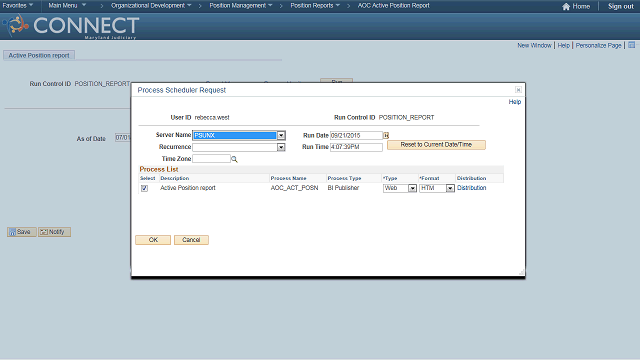Click the As of Date field behind dialog
Screen dimensions: 640x360
[122, 138]
